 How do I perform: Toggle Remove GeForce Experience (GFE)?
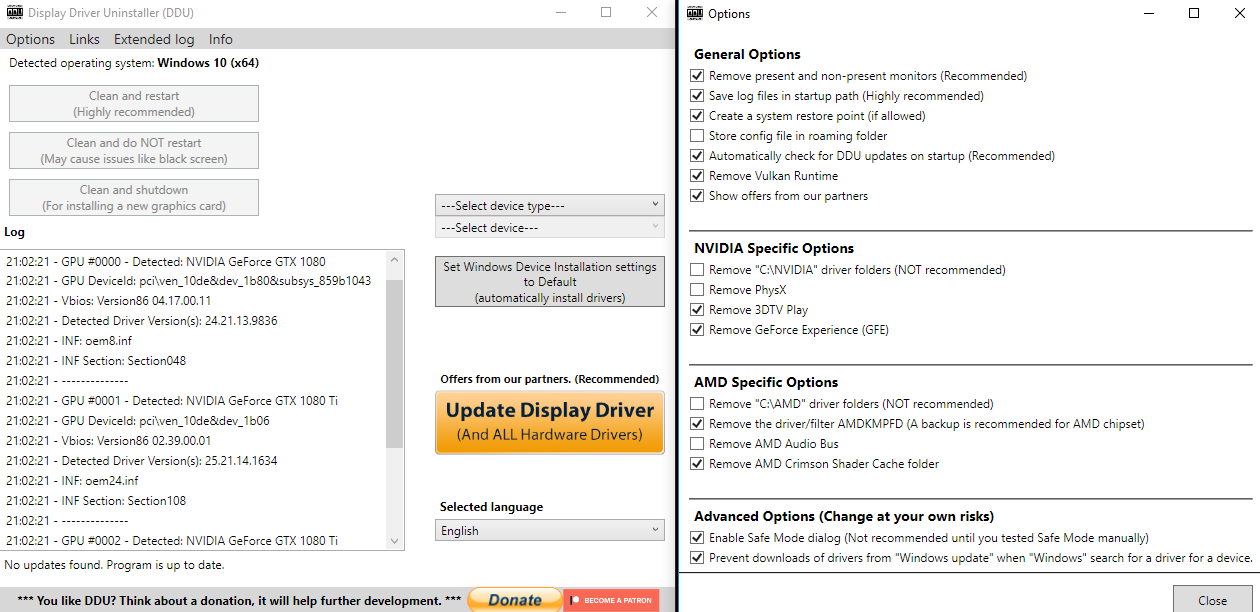(697, 330)
